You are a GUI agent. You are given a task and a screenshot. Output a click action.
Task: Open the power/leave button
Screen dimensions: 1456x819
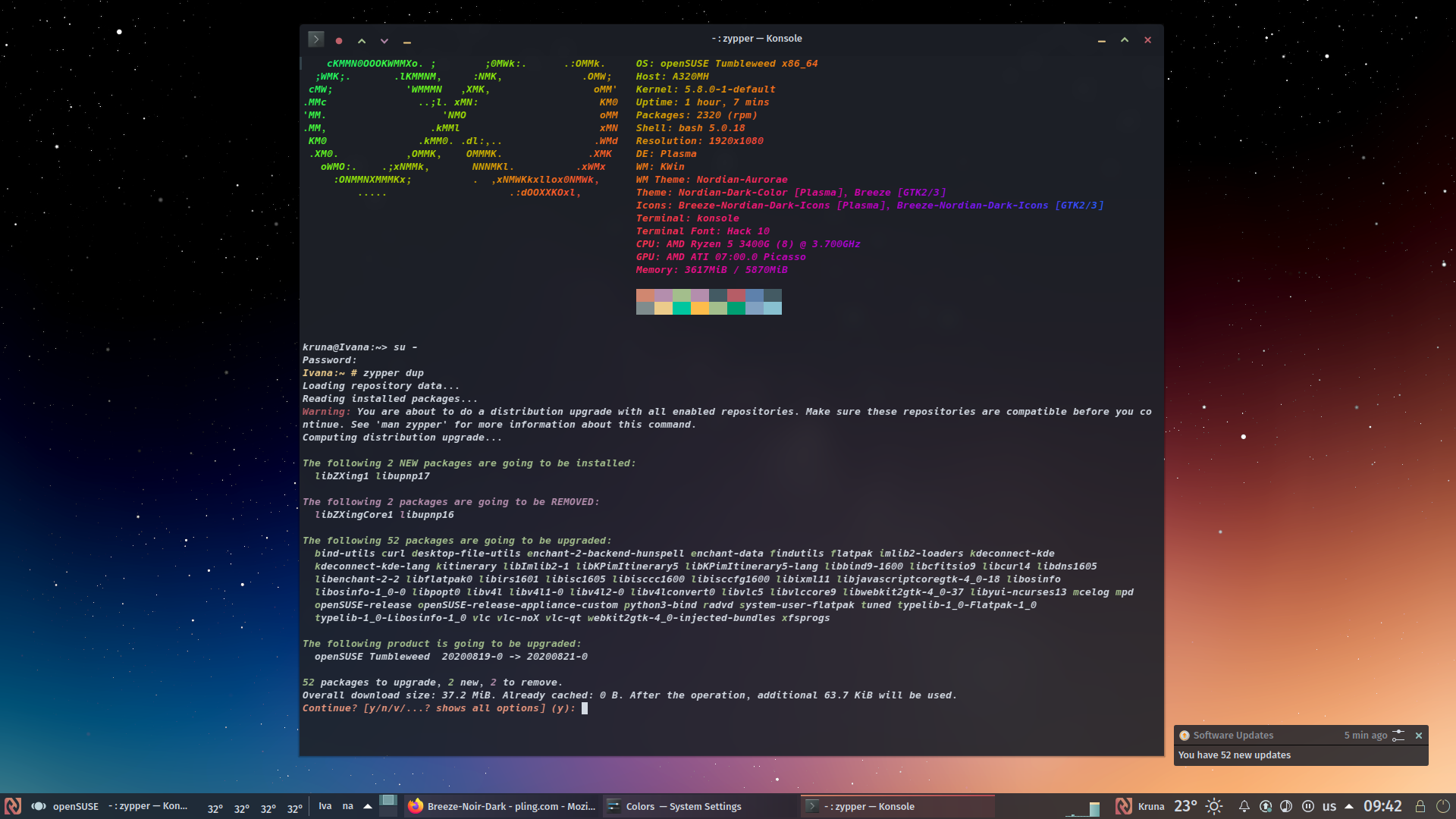[1443, 806]
